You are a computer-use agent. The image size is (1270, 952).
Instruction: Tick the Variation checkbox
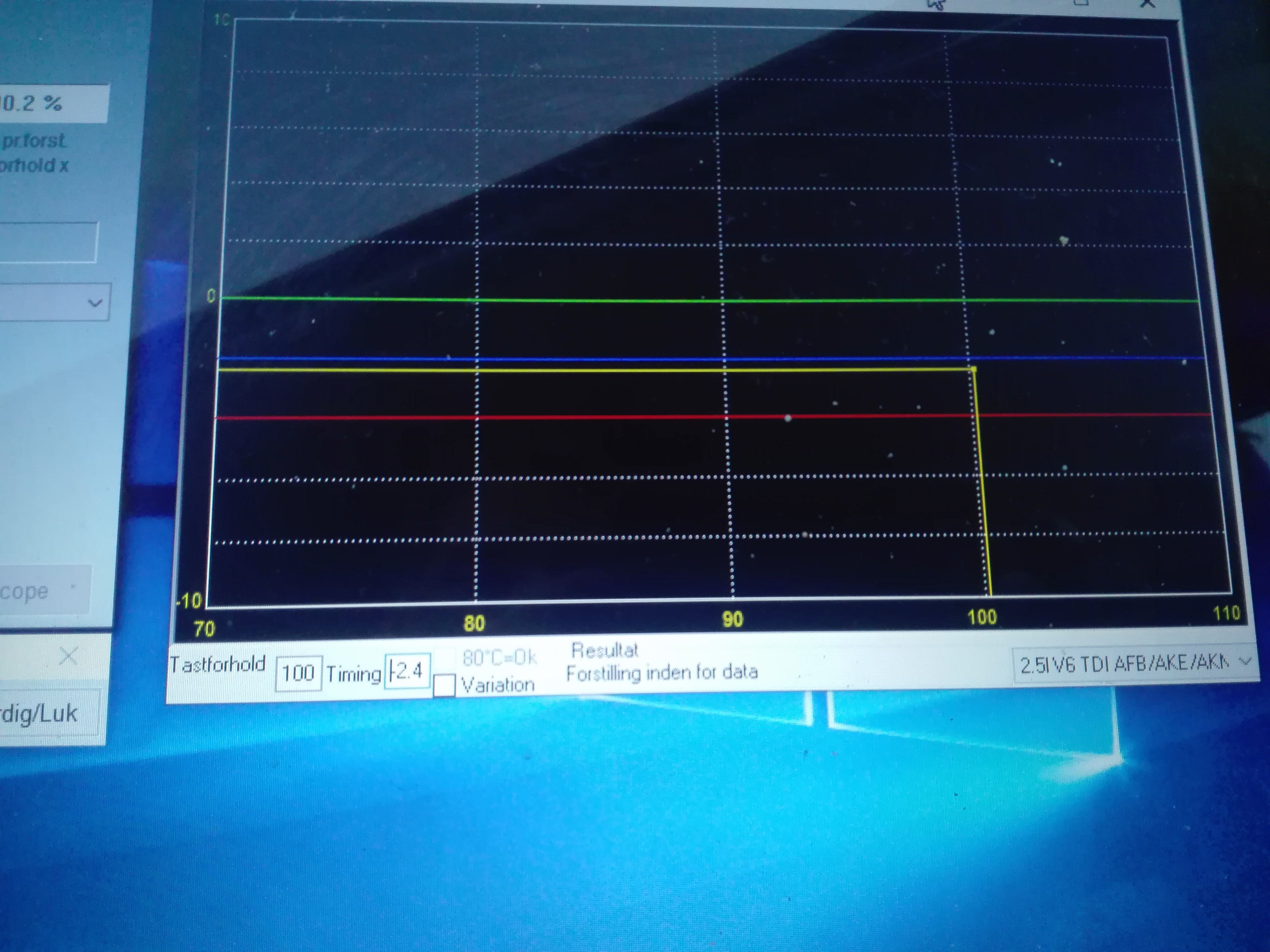445,685
